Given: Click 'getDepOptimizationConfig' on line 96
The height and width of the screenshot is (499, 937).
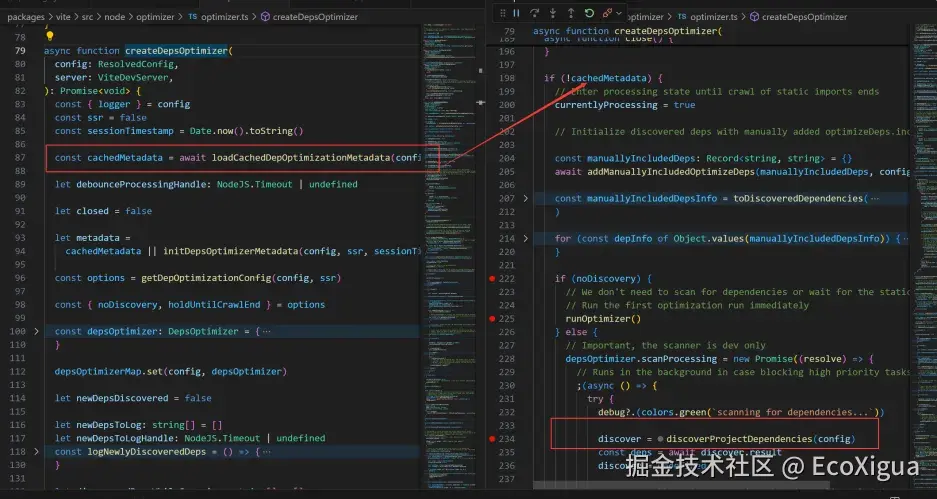Looking at the screenshot, I should (206, 278).
